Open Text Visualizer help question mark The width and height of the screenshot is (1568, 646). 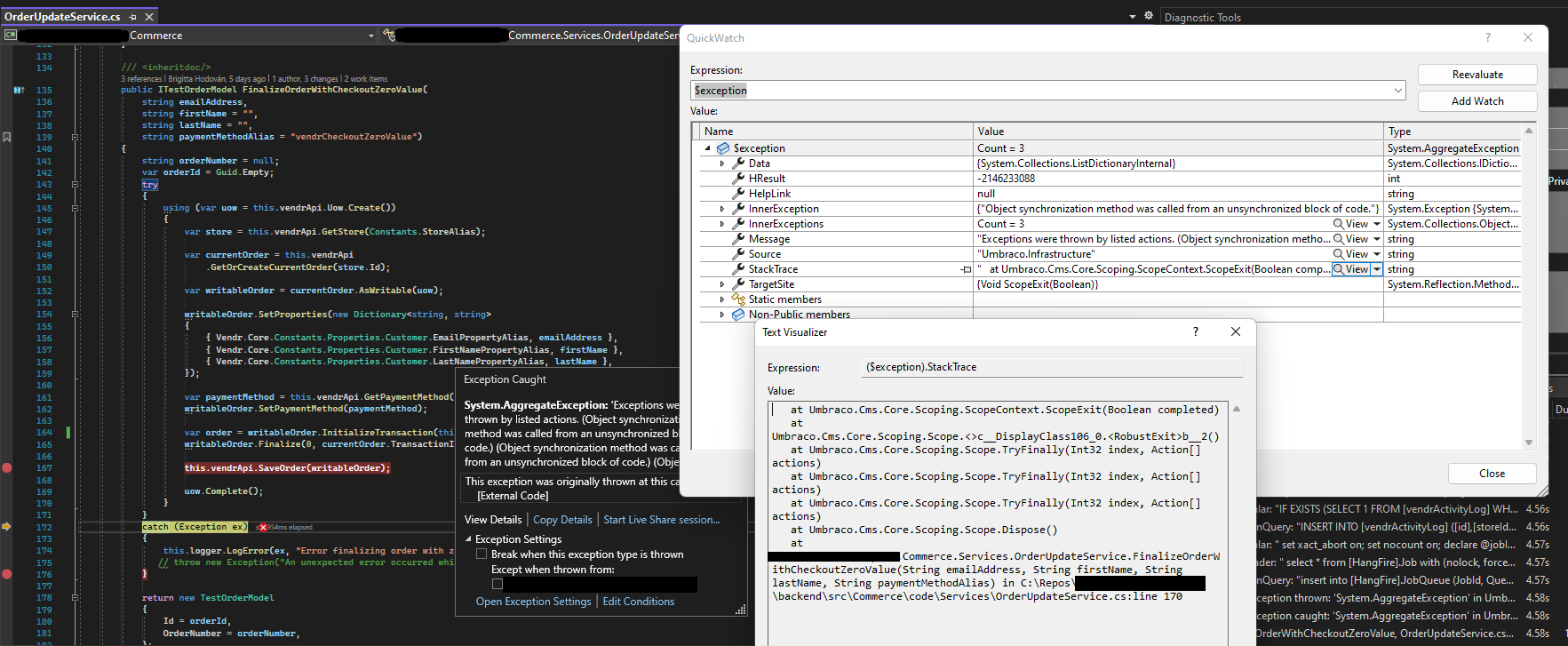1196,331
